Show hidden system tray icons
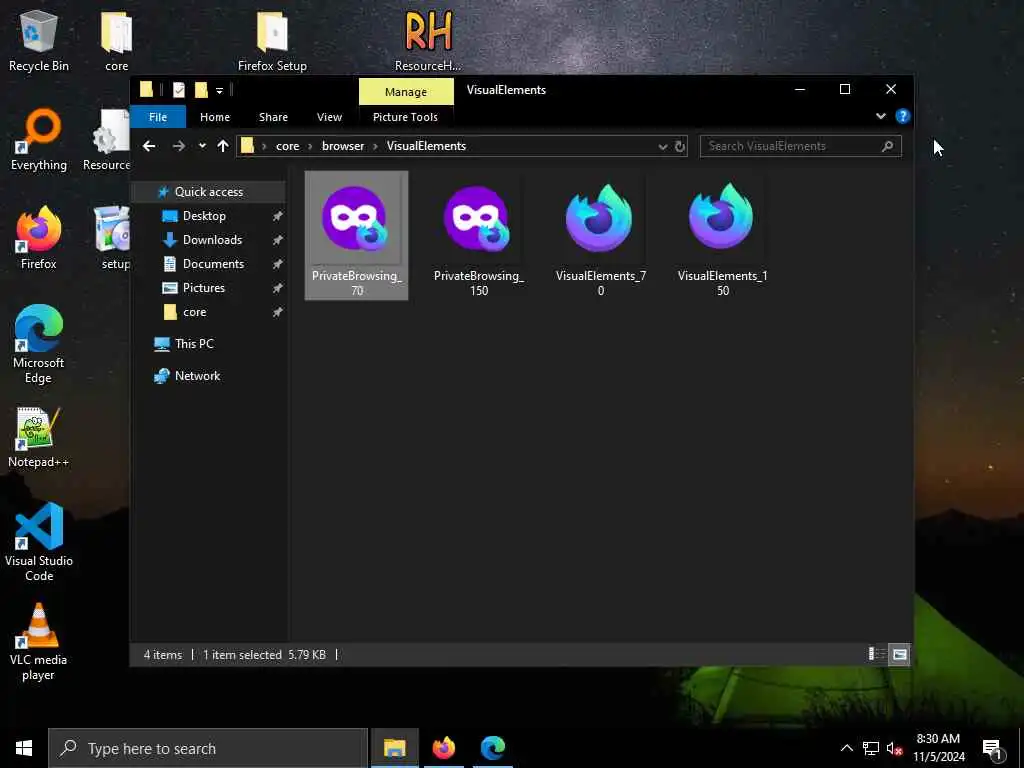The width and height of the screenshot is (1024, 768). tap(846, 748)
